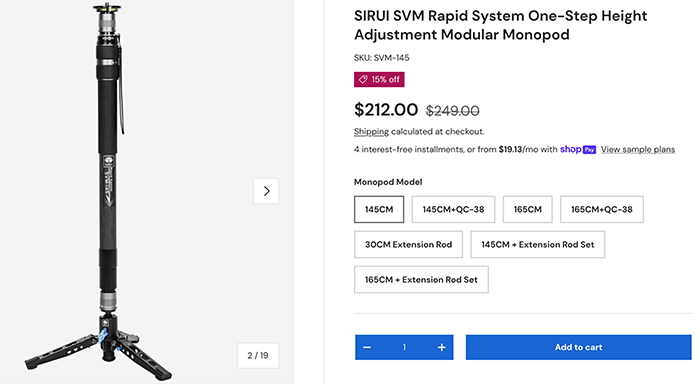
Task: View sample plans for installments
Action: pos(638,150)
